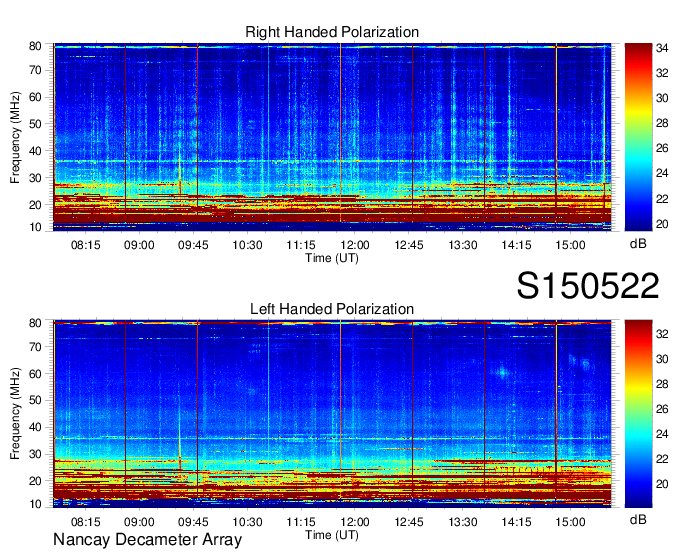This screenshot has height=552, width=680.
Task: Click the 28 dB value on the Left Handed colorbar
Action: click(662, 384)
